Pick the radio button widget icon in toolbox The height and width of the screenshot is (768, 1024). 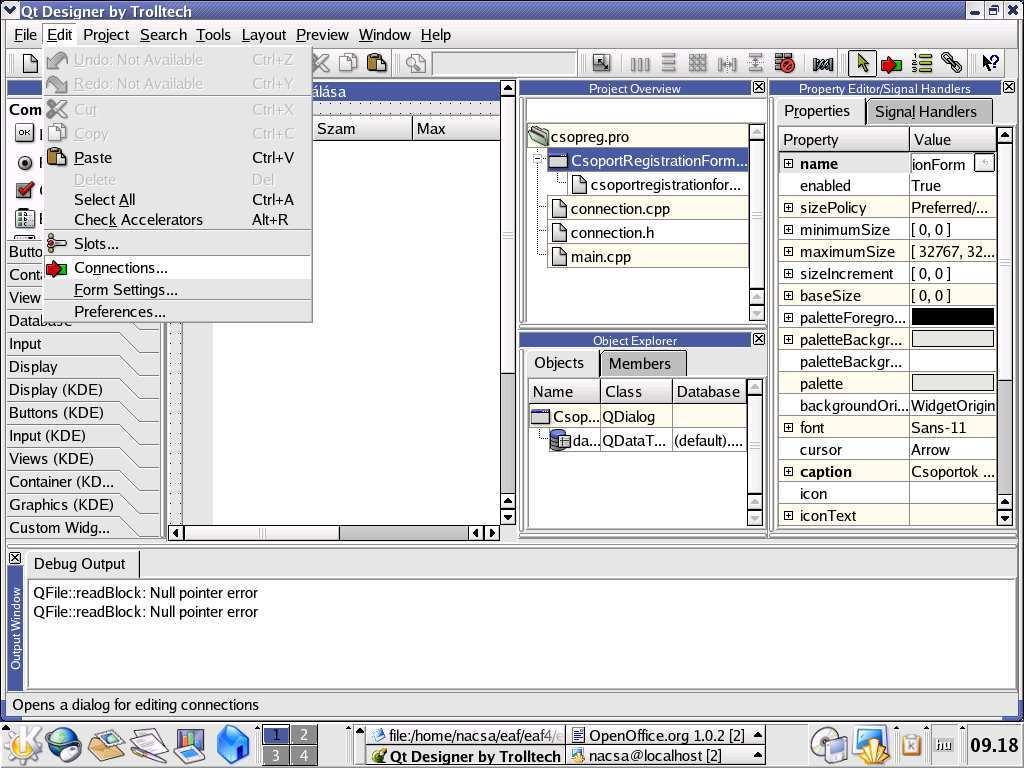(x=25, y=162)
